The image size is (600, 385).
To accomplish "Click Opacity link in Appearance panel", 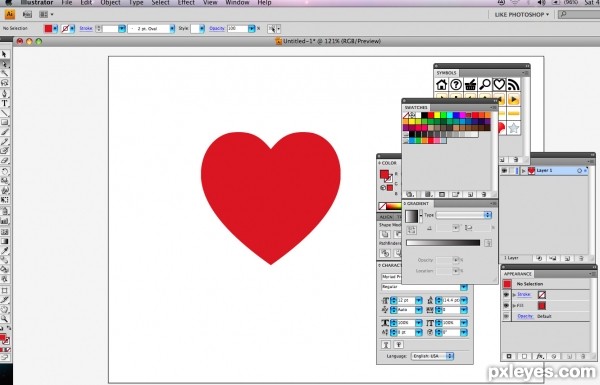I will coord(525,316).
